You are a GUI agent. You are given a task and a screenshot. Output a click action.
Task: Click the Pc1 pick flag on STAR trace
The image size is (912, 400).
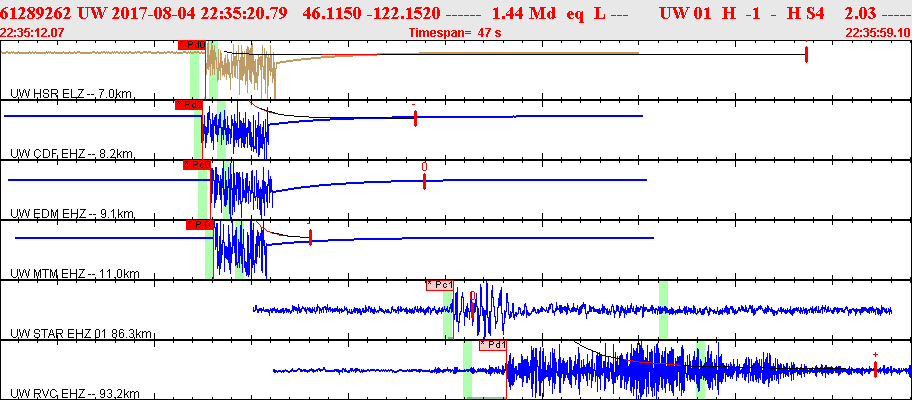click(x=439, y=285)
